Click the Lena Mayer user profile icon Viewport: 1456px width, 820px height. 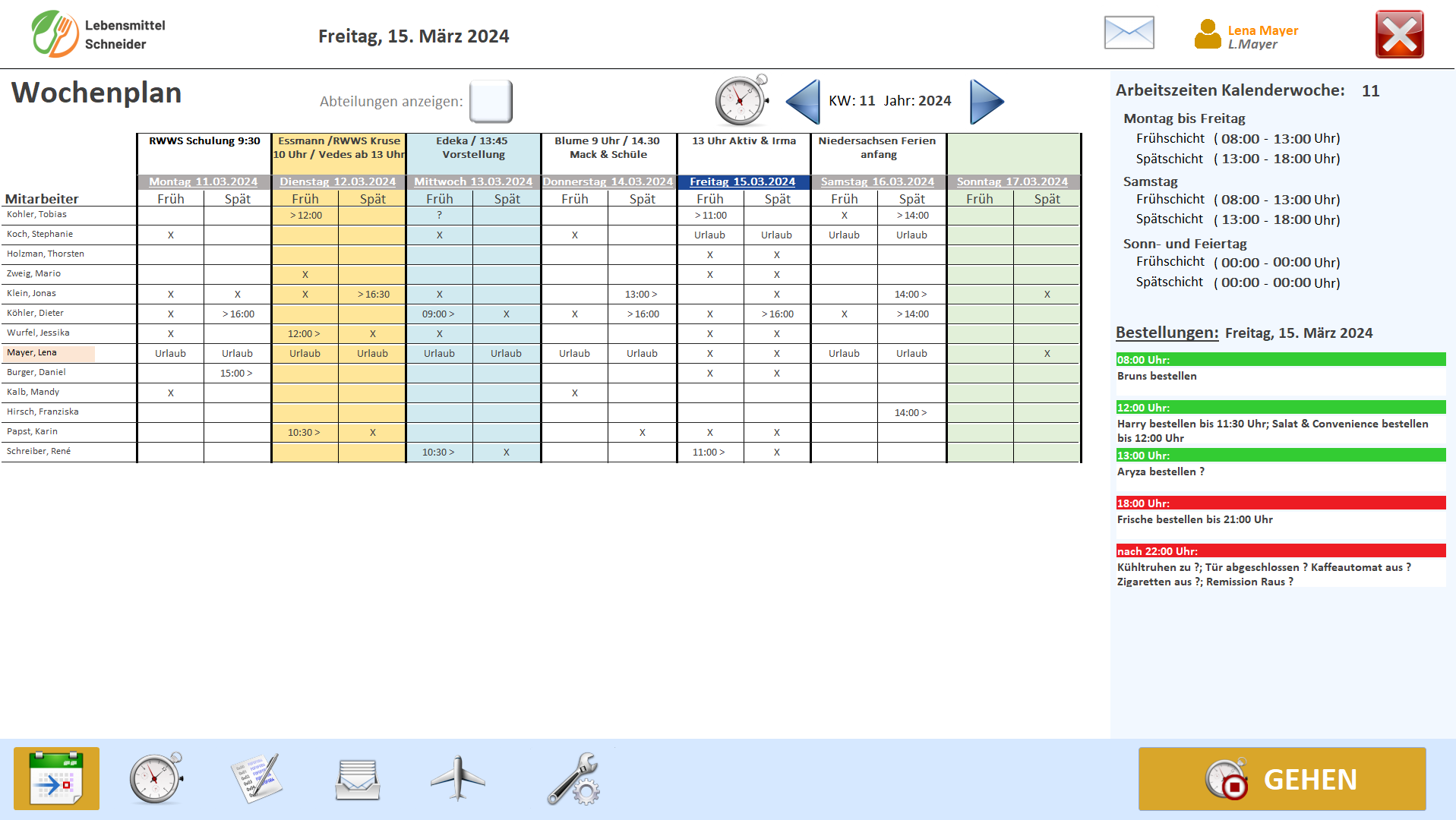[1207, 35]
